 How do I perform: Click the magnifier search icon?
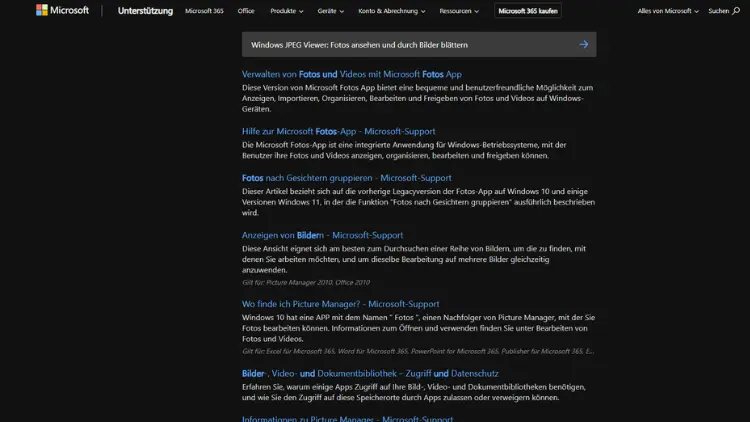[x=737, y=11]
